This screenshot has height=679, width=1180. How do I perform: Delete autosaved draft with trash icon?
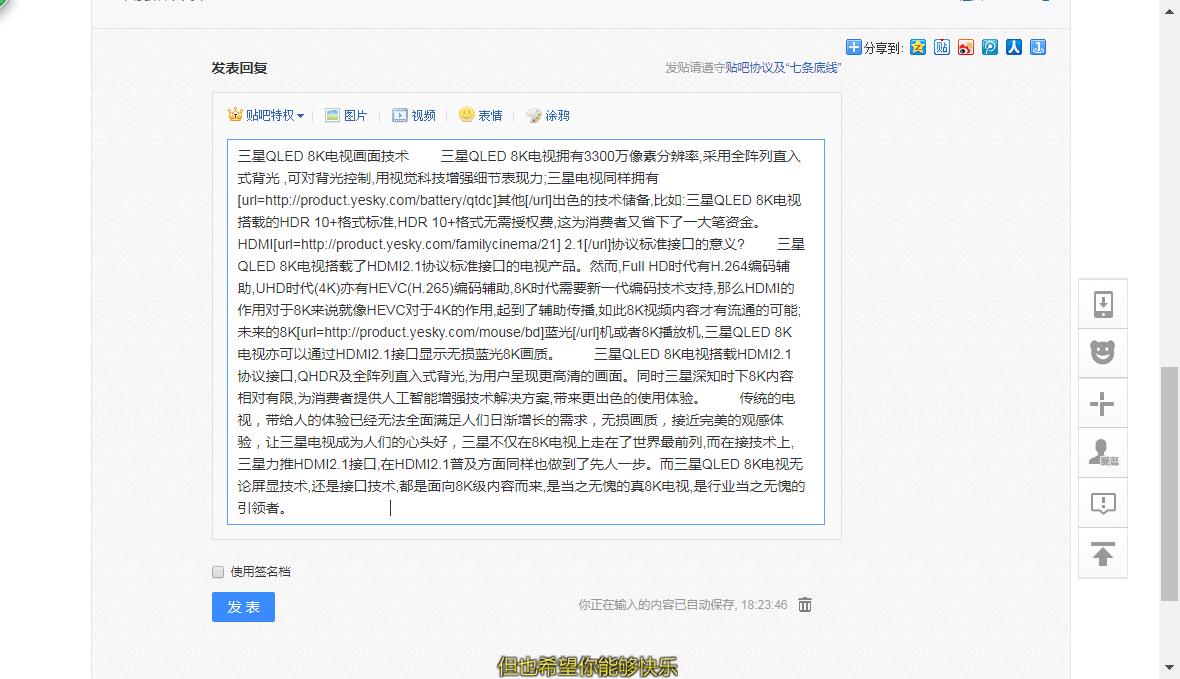click(x=804, y=604)
